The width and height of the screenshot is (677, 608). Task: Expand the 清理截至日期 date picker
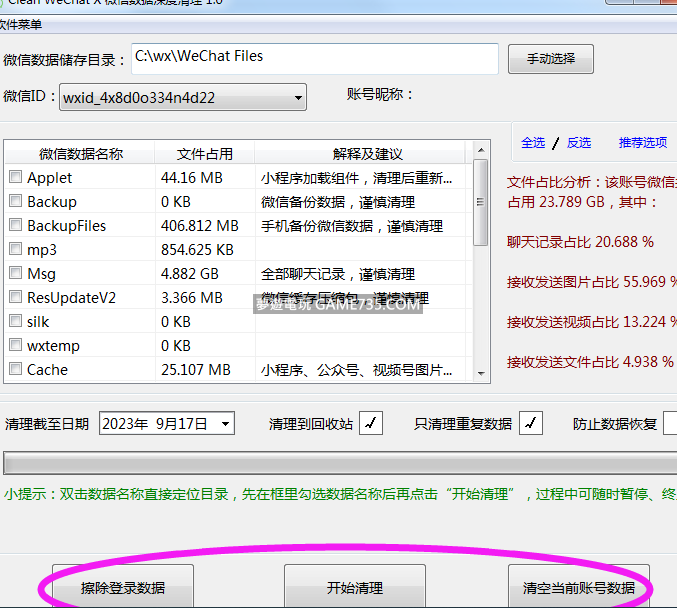pos(225,424)
